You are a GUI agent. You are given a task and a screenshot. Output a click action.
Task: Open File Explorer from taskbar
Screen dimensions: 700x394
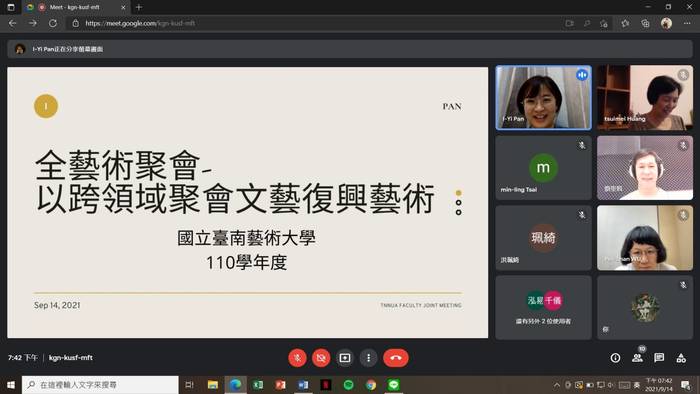(x=212, y=385)
